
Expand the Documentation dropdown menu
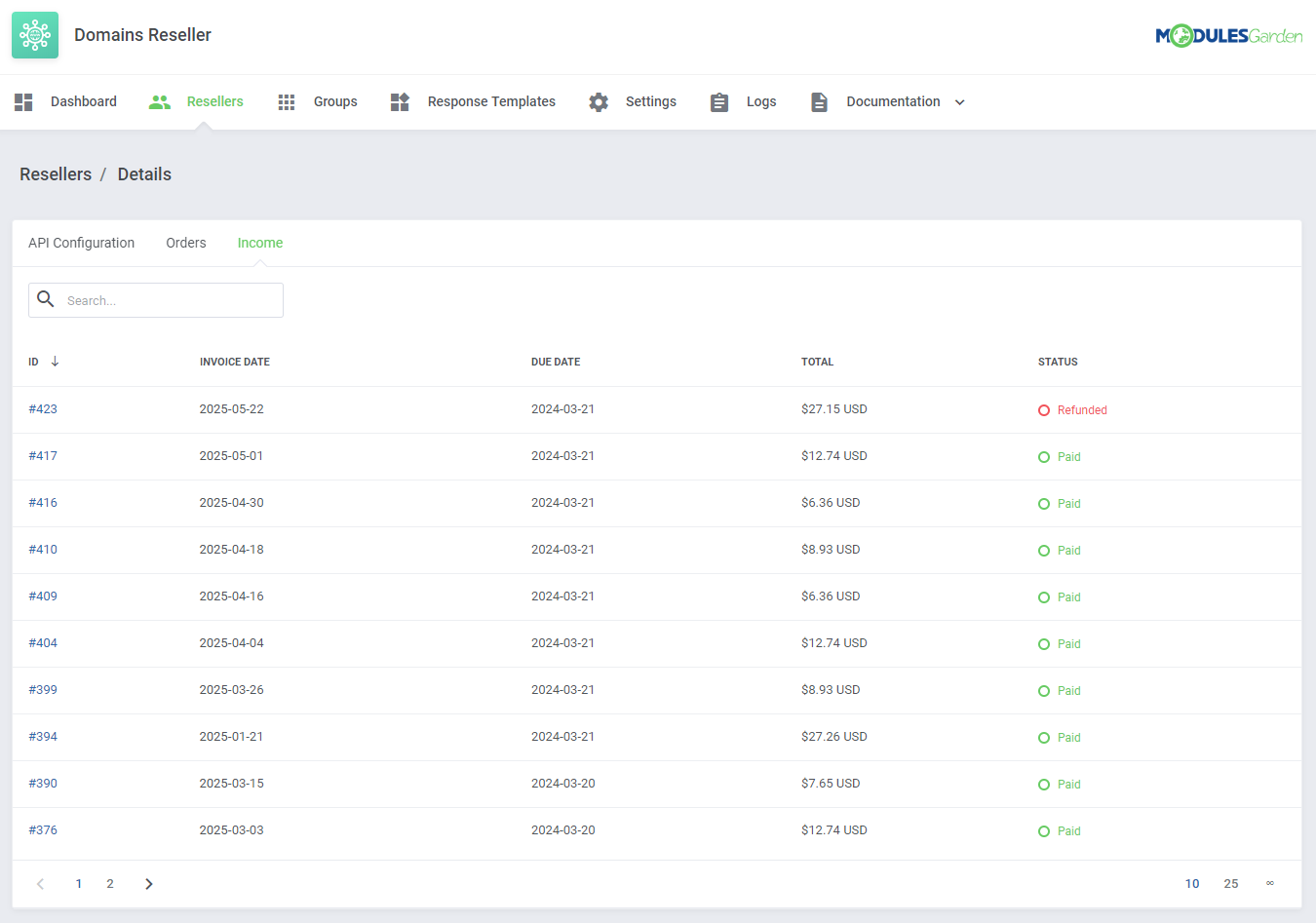point(959,101)
